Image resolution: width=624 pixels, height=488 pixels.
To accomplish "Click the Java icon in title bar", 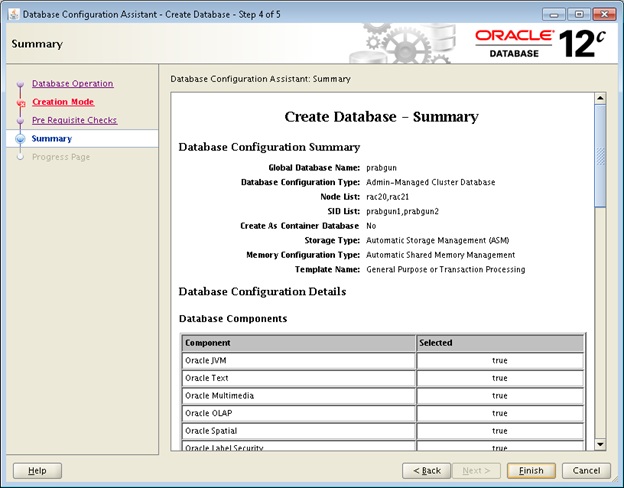I will tap(14, 14).
